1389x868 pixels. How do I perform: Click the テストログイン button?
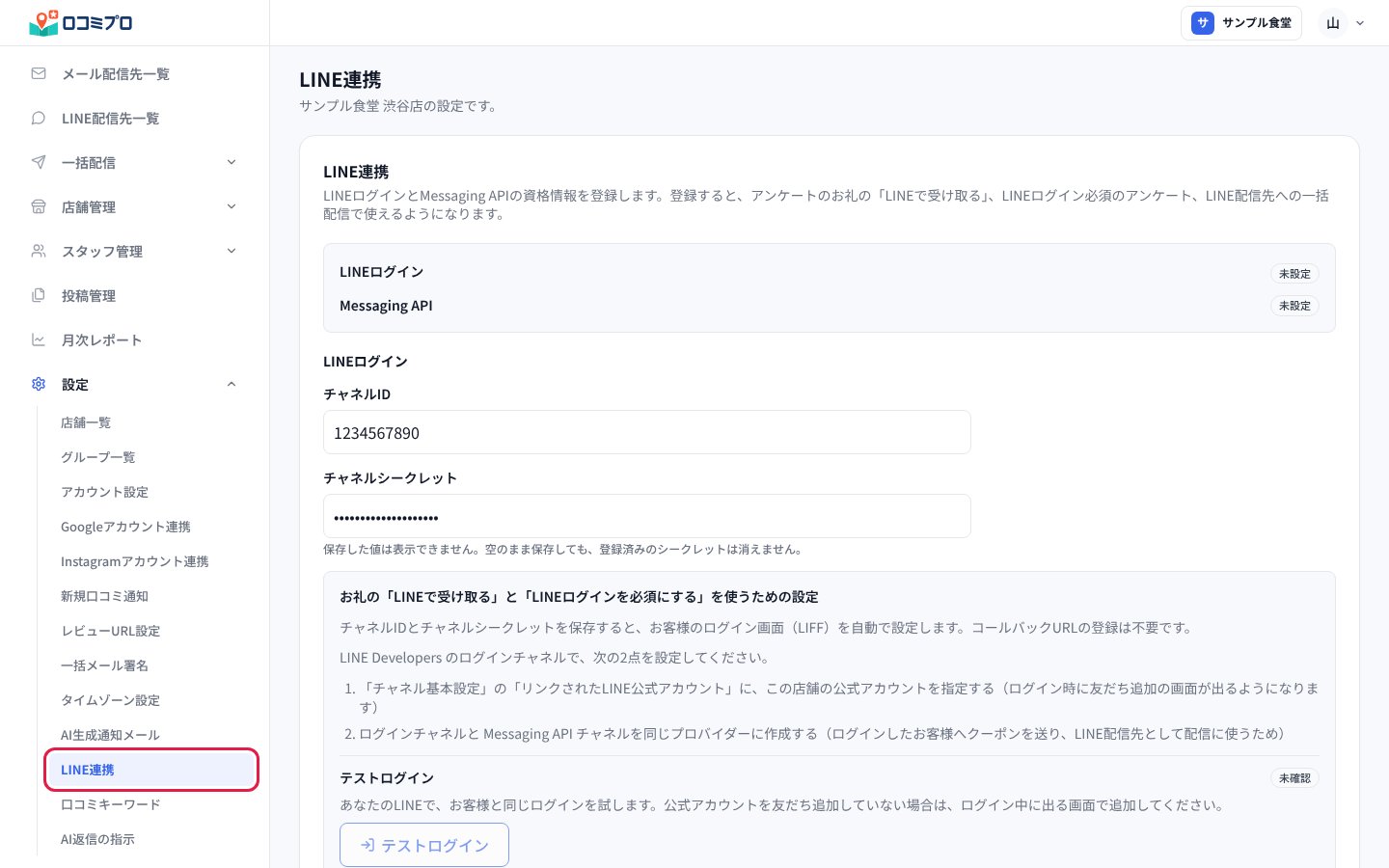(x=424, y=846)
